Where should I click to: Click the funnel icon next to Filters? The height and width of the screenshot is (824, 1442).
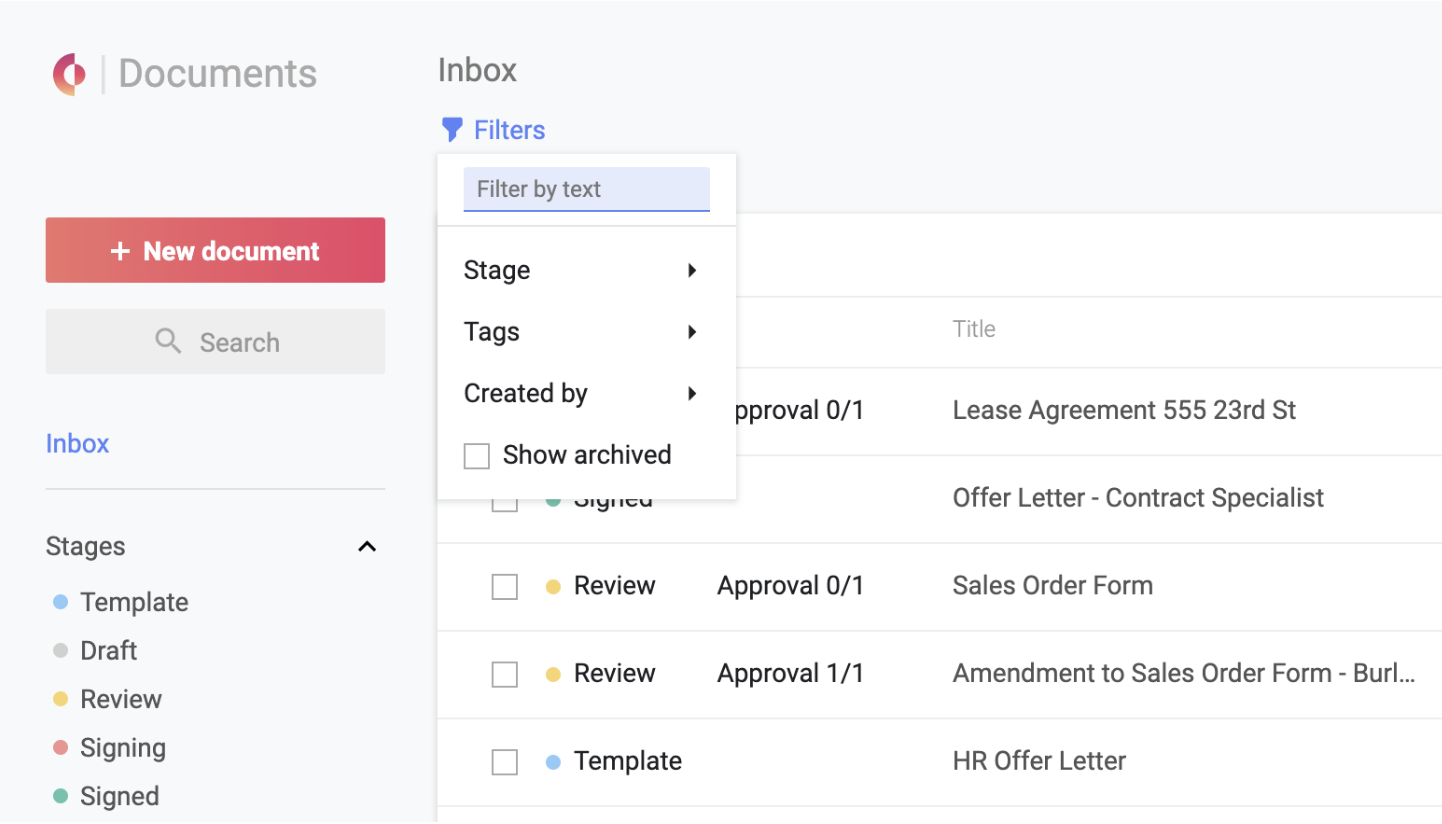tap(453, 130)
